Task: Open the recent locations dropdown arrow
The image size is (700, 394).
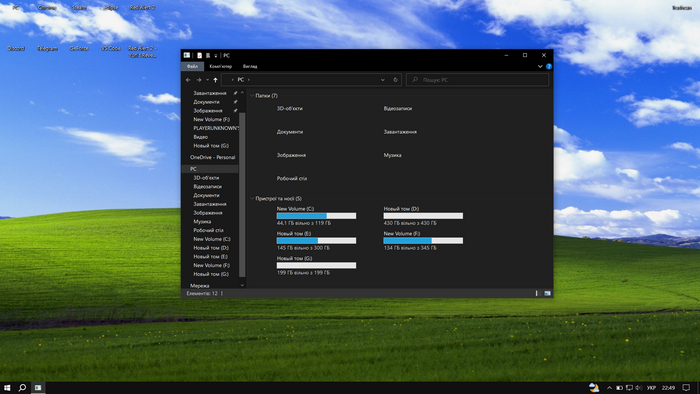Action: 208,80
